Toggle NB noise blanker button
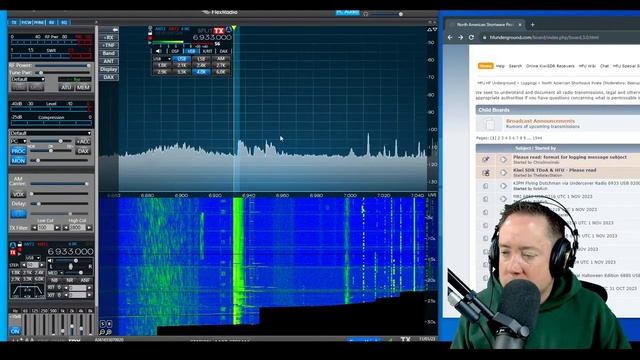Image resolution: width=640 pixels, height=360 pixels. (54, 280)
